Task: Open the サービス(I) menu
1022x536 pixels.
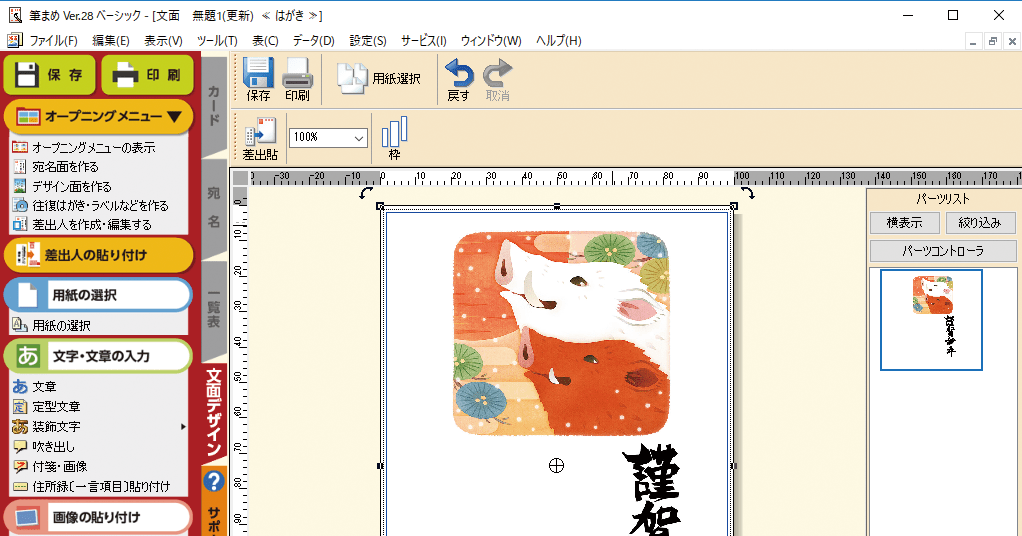Action: tap(424, 40)
